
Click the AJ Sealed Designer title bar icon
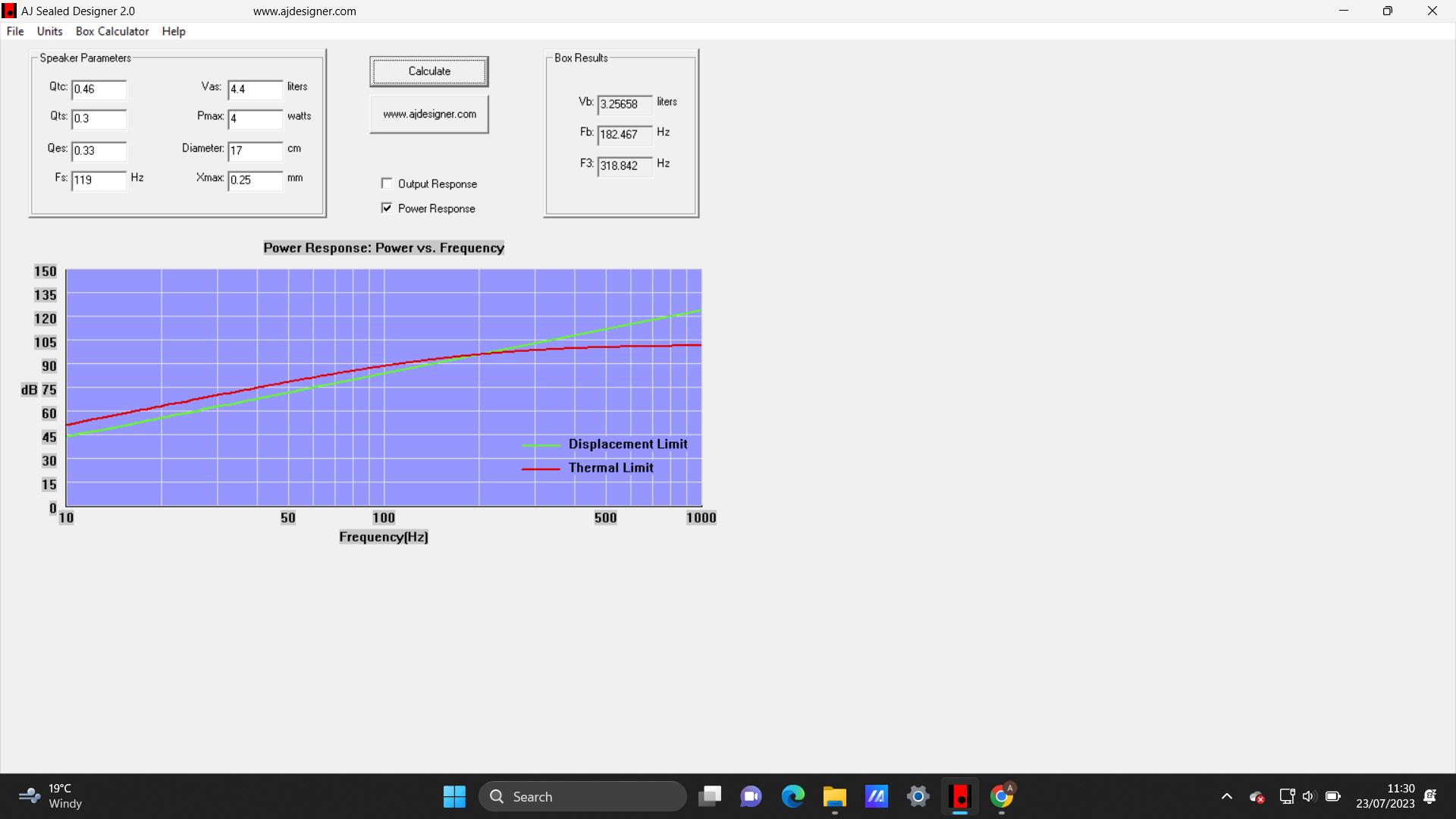tap(9, 11)
